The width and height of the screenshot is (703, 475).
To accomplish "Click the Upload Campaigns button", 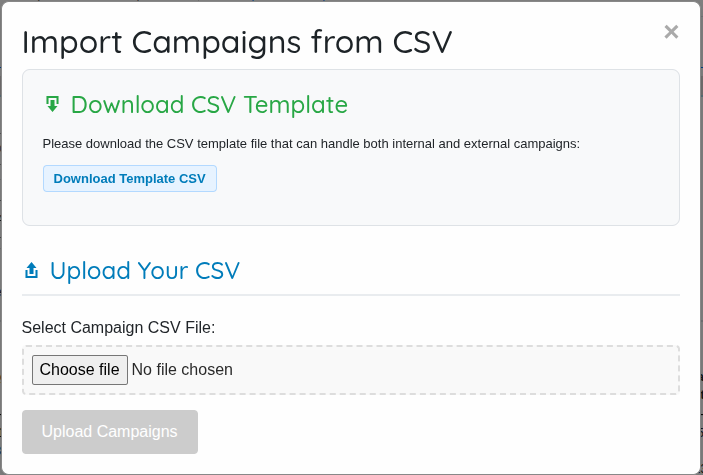I will pos(110,432).
